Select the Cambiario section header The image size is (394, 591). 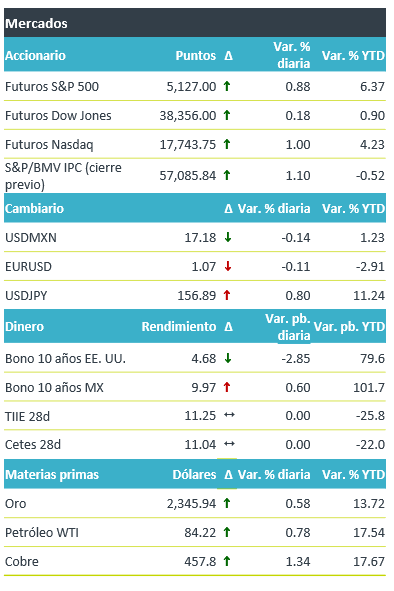34,208
